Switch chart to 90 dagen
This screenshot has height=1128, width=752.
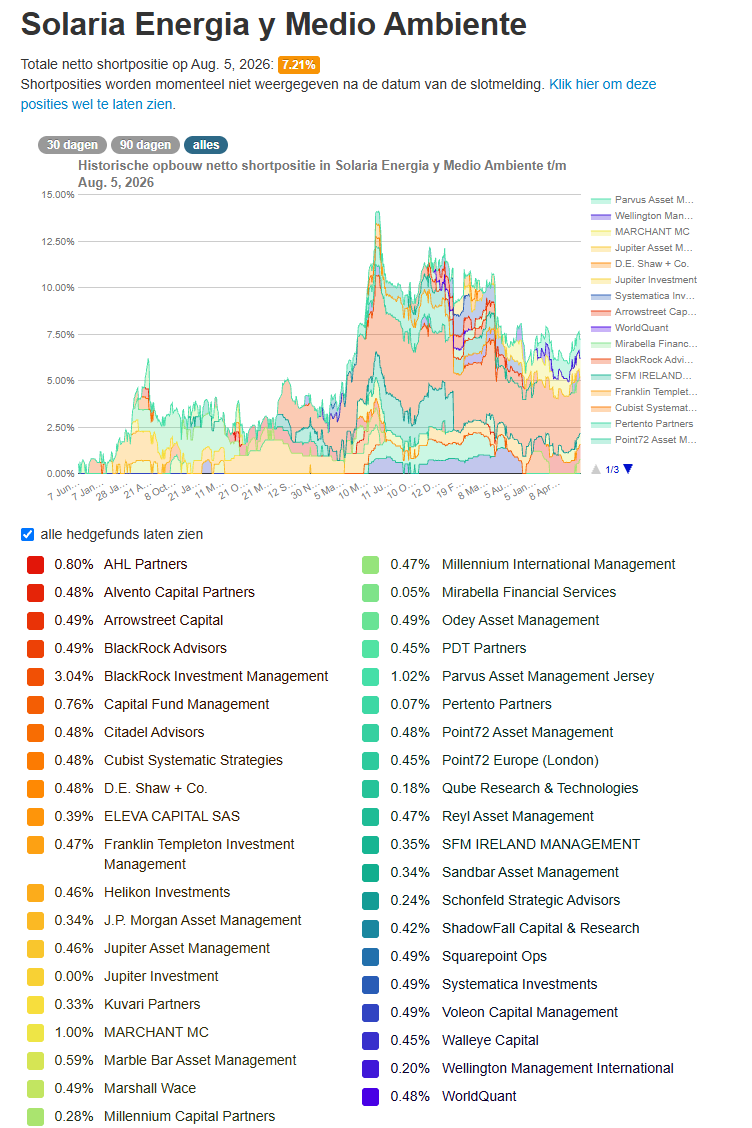[x=145, y=145]
